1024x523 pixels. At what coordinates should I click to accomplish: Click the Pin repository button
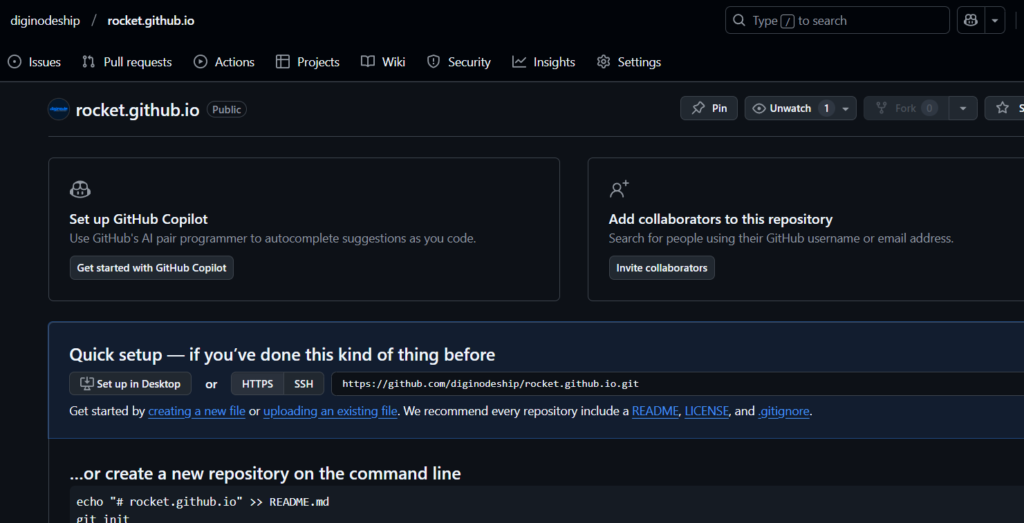pos(709,108)
